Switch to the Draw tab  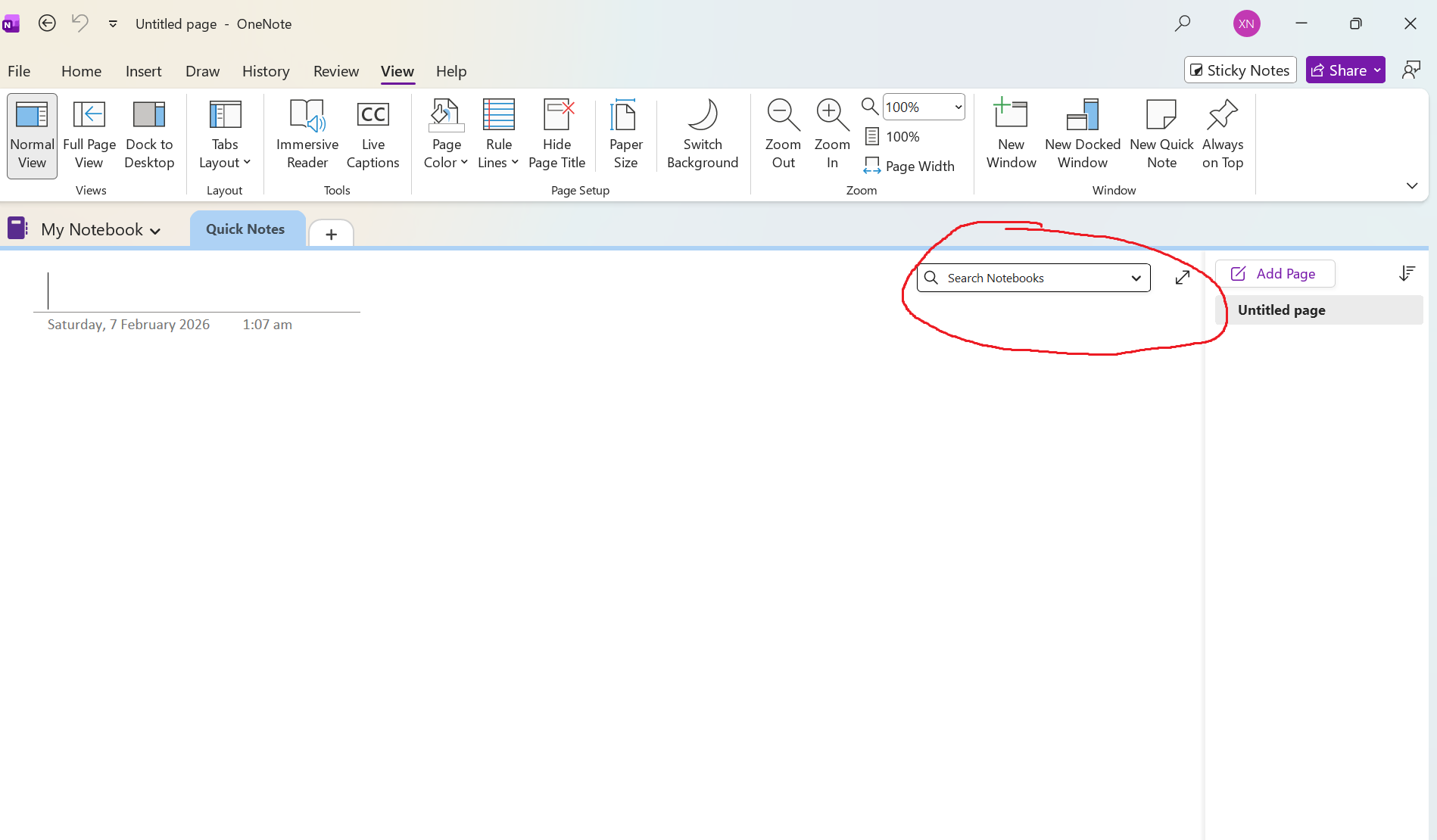click(202, 71)
